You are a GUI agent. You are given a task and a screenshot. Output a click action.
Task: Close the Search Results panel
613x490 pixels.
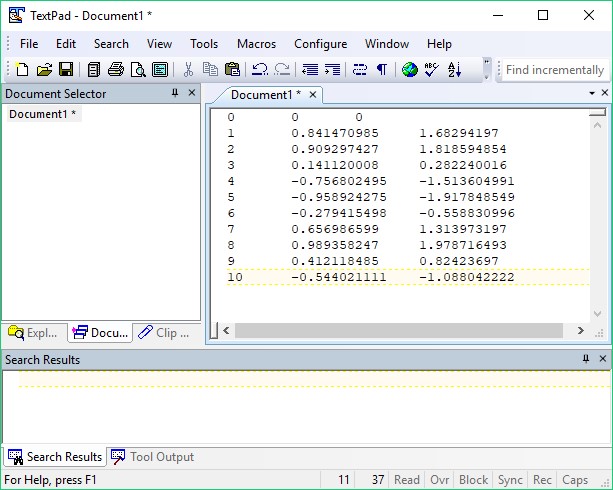[x=603, y=359]
